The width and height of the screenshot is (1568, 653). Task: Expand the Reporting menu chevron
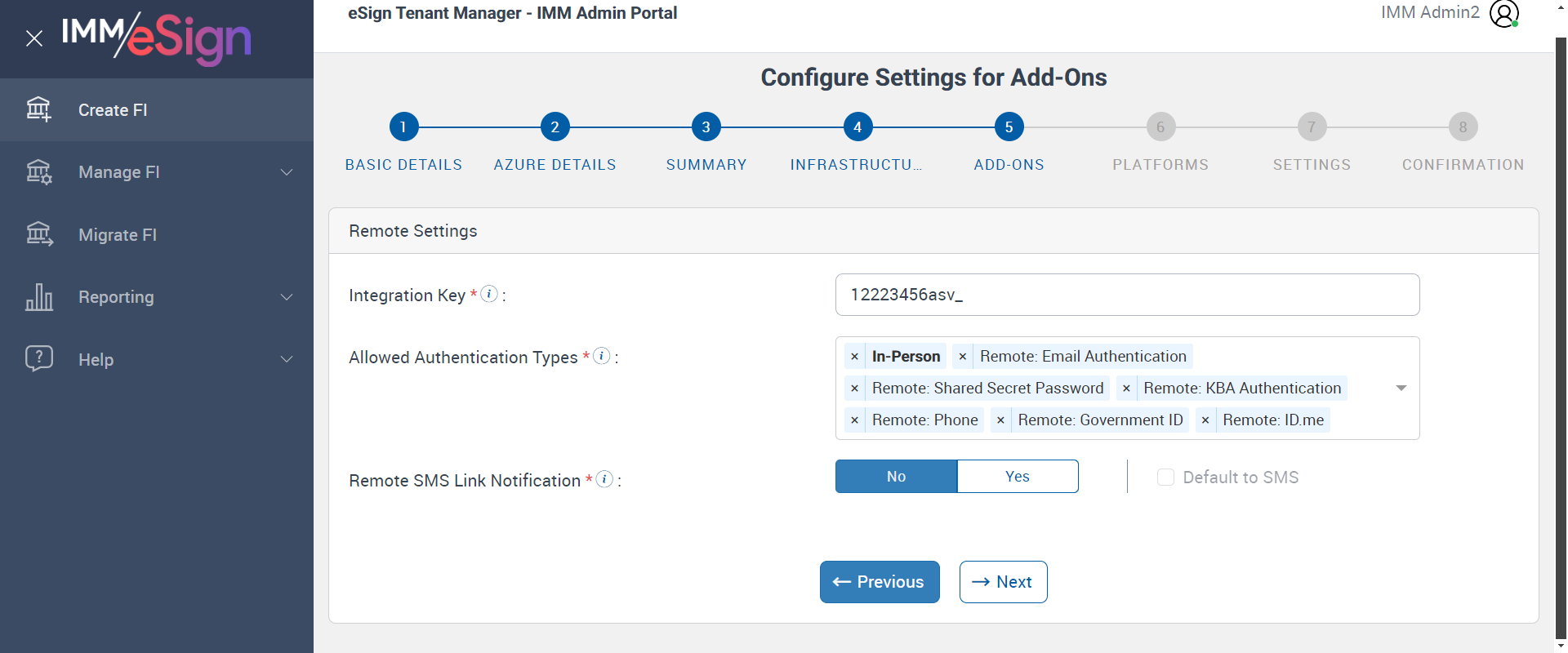tap(287, 297)
